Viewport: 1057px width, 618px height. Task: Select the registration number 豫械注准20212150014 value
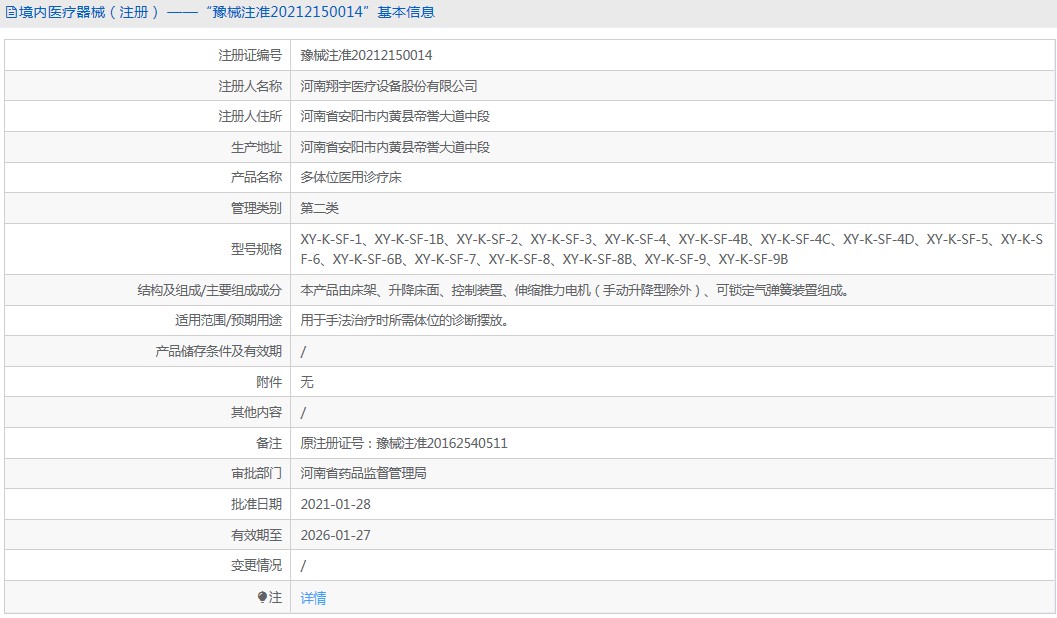point(366,55)
